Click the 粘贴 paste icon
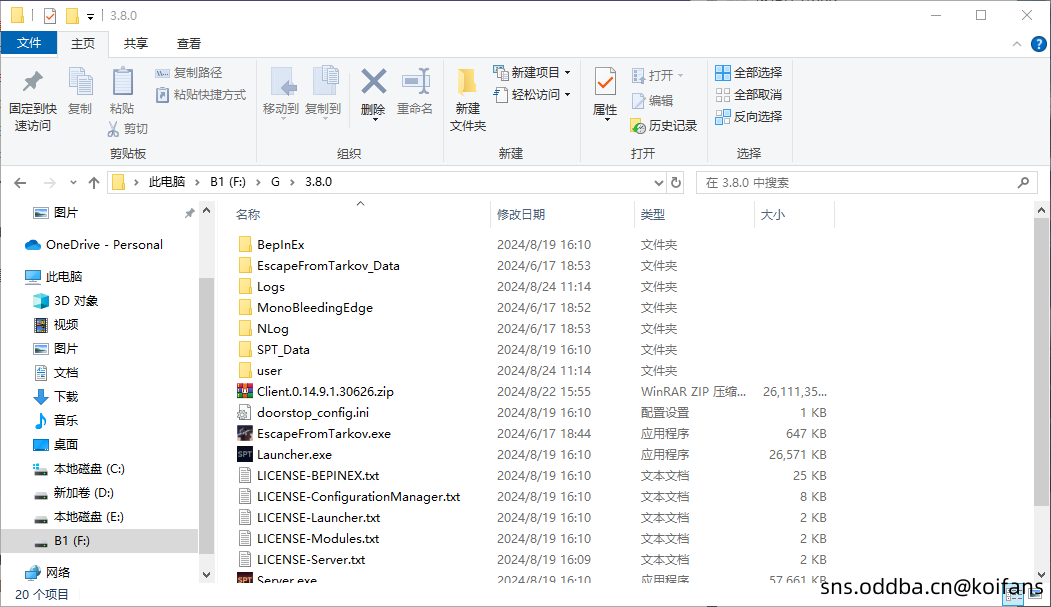Image resolution: width=1051 pixels, height=607 pixels. tap(121, 84)
